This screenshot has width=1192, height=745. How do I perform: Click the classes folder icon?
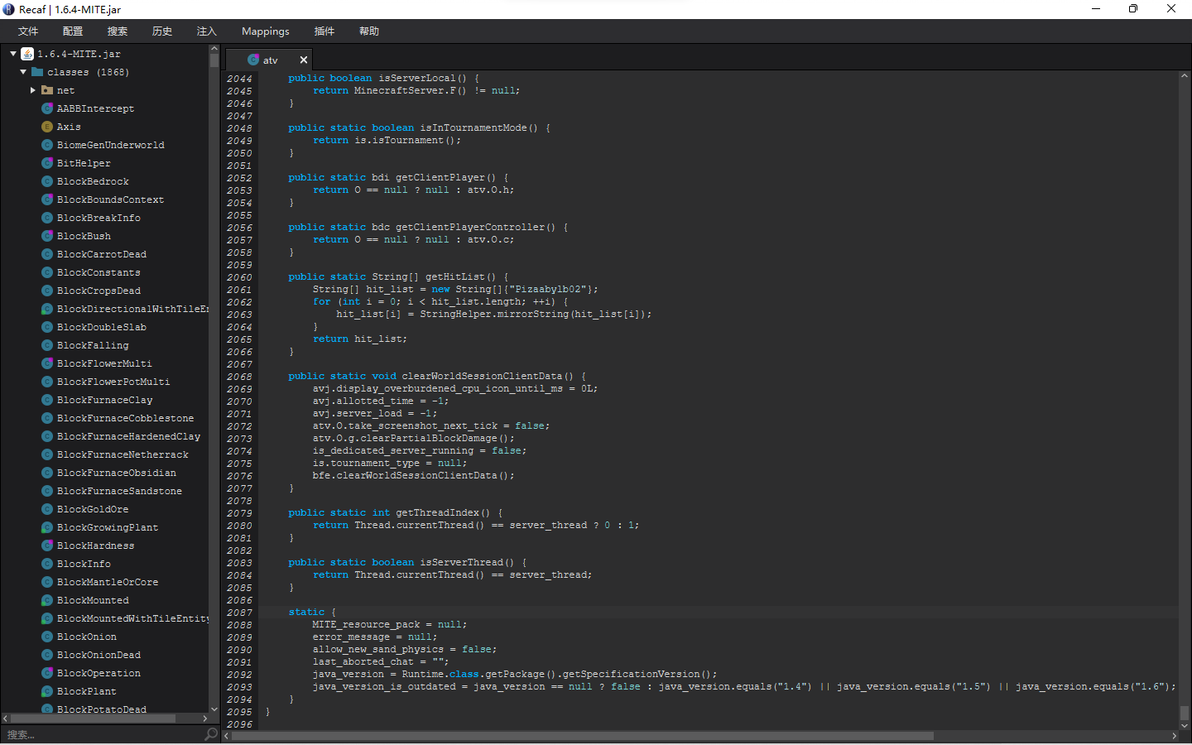pos(37,72)
